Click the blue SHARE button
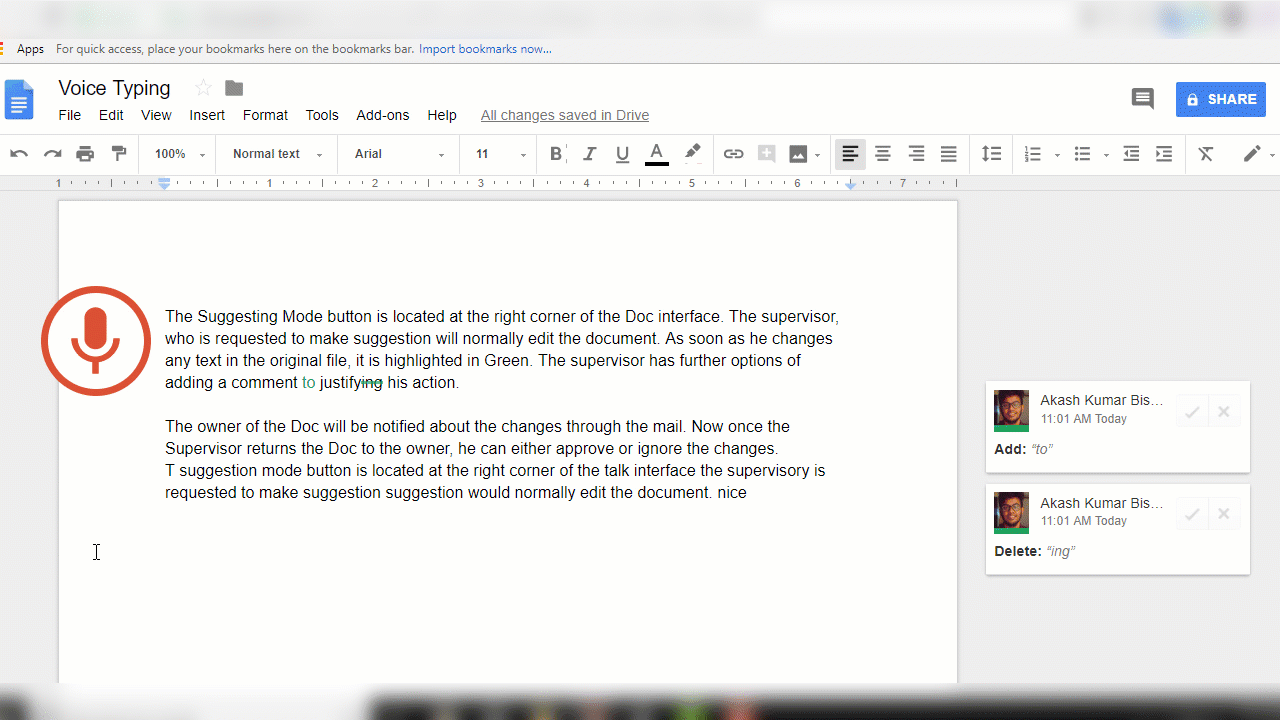Viewport: 1280px width, 720px height. [x=1220, y=99]
